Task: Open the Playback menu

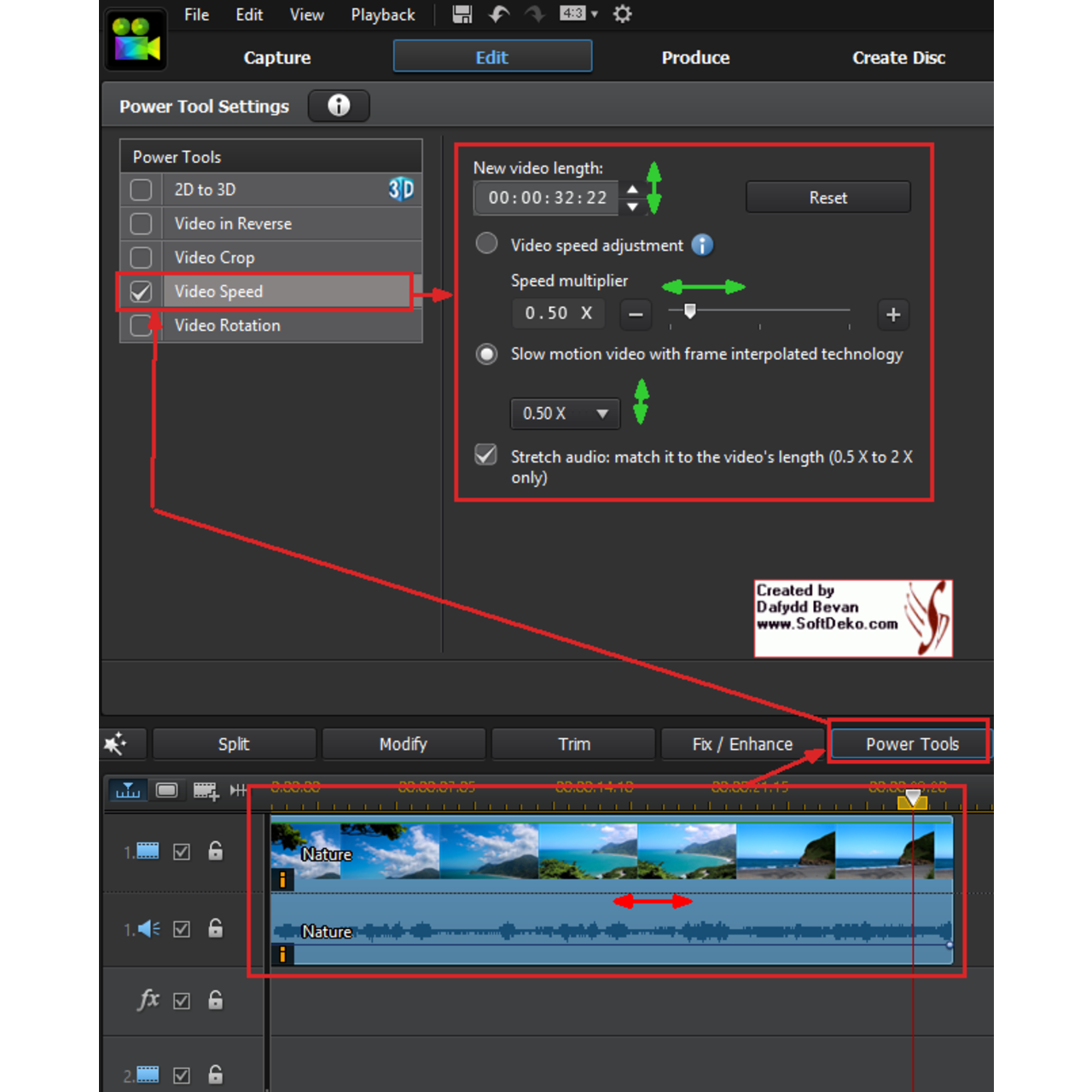Action: point(382,14)
